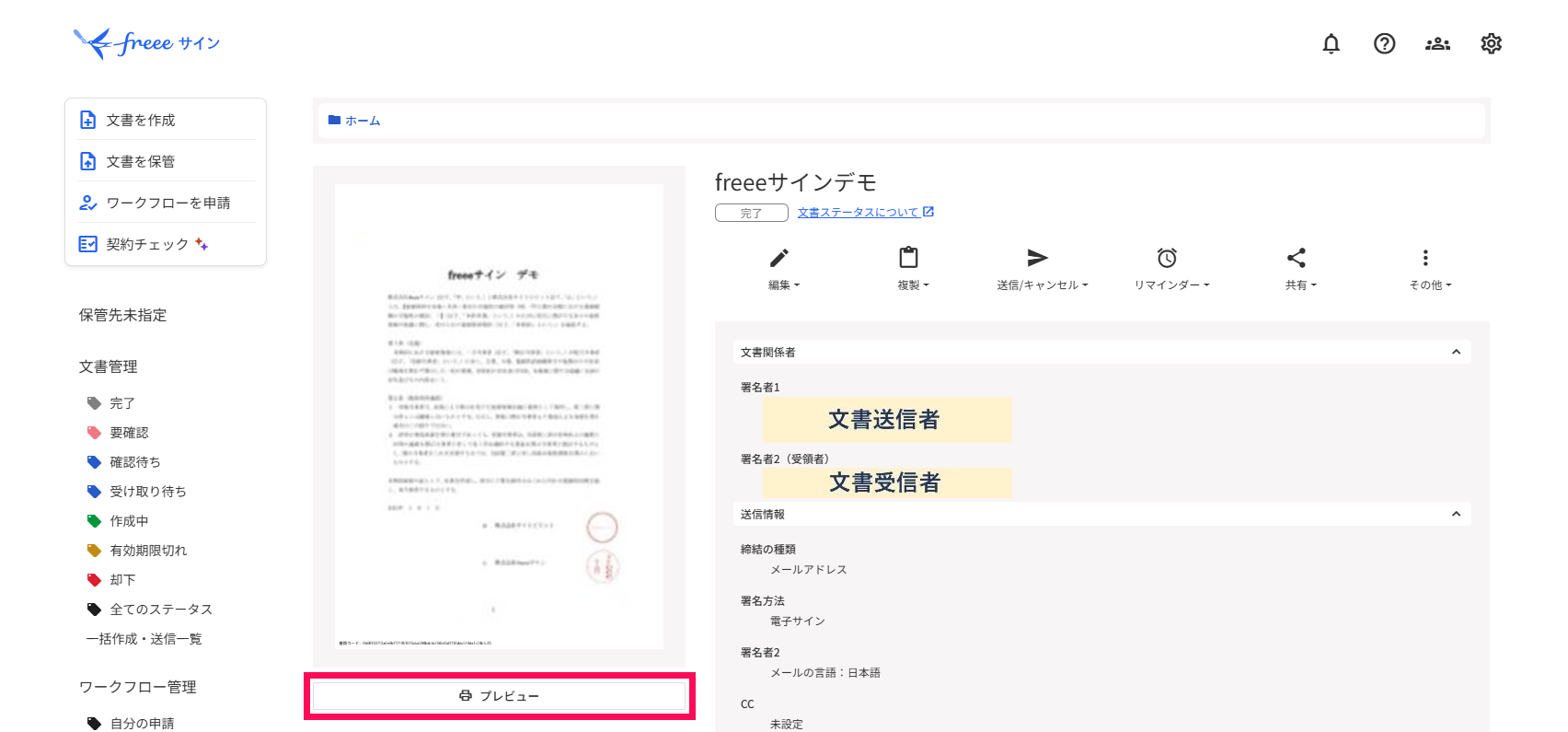Viewport: 1568px width, 732px height.
Task: Click the three-dot その他 icon
Action: click(1425, 258)
